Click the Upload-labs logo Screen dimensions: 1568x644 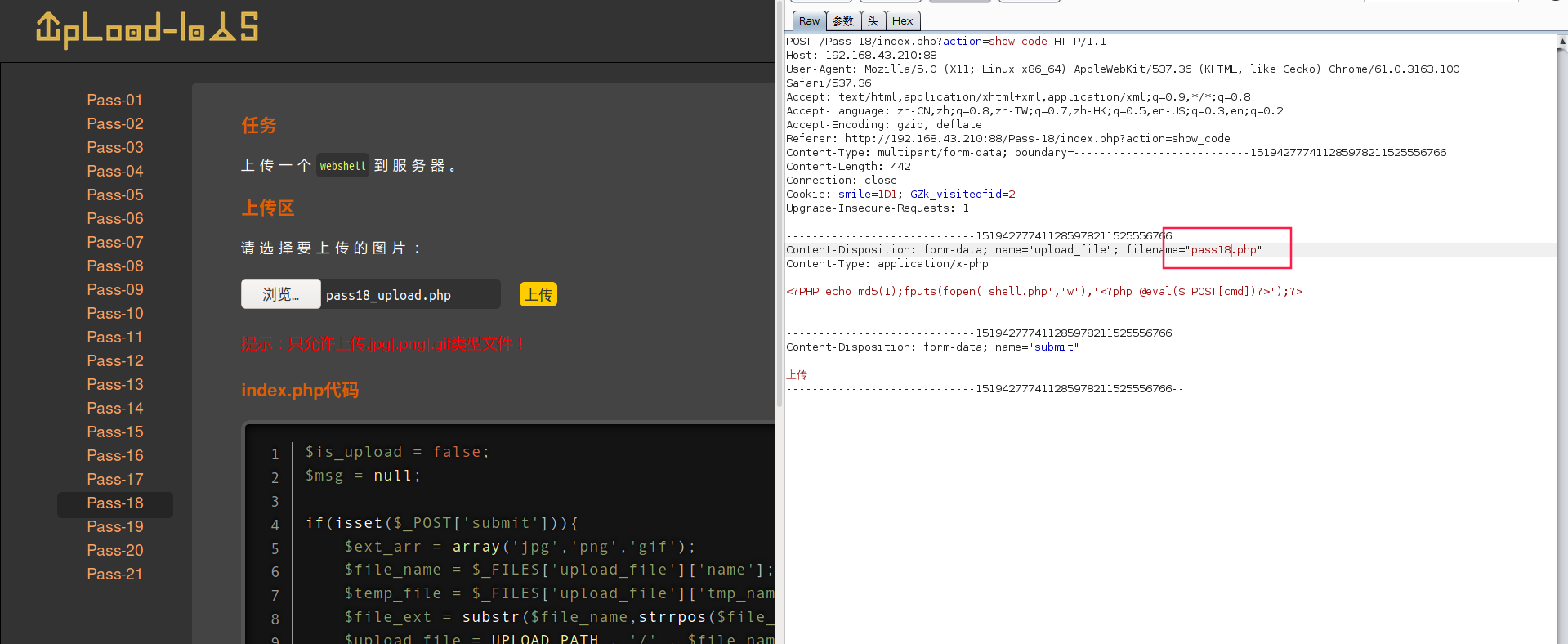(147, 29)
